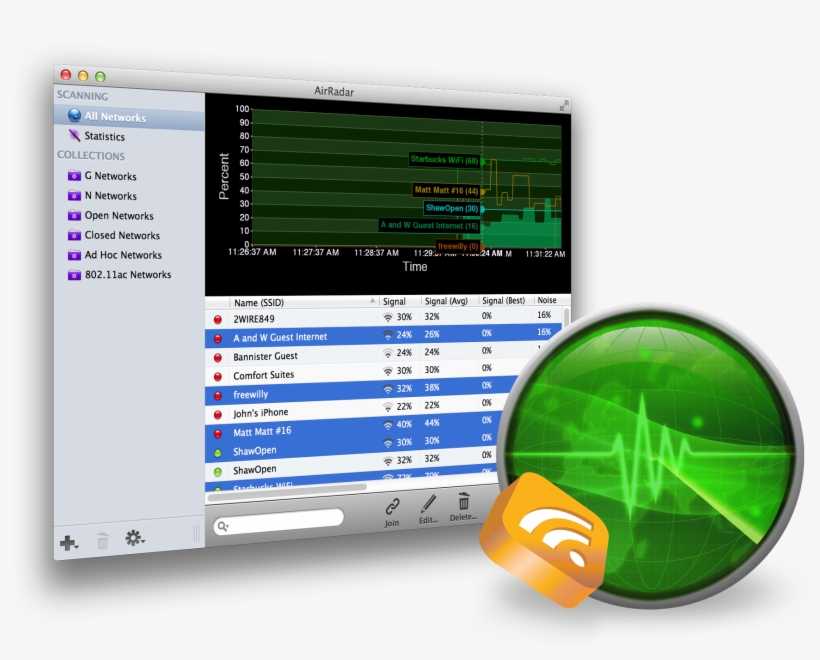This screenshot has width=820, height=660.
Task: Click the freewilly (0) graph label
Action: tap(458, 246)
